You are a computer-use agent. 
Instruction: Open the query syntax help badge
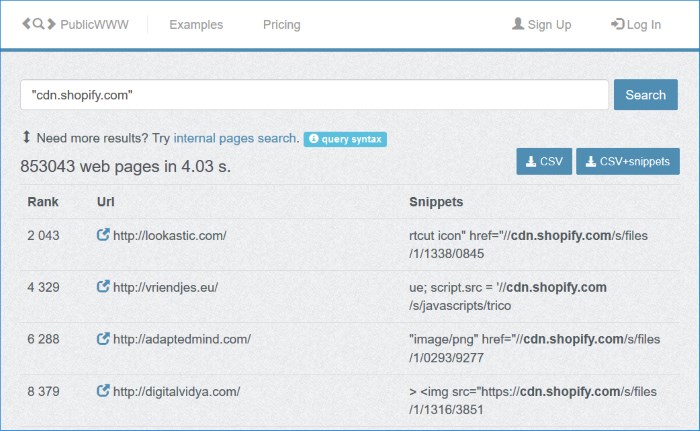pyautogui.click(x=345, y=139)
